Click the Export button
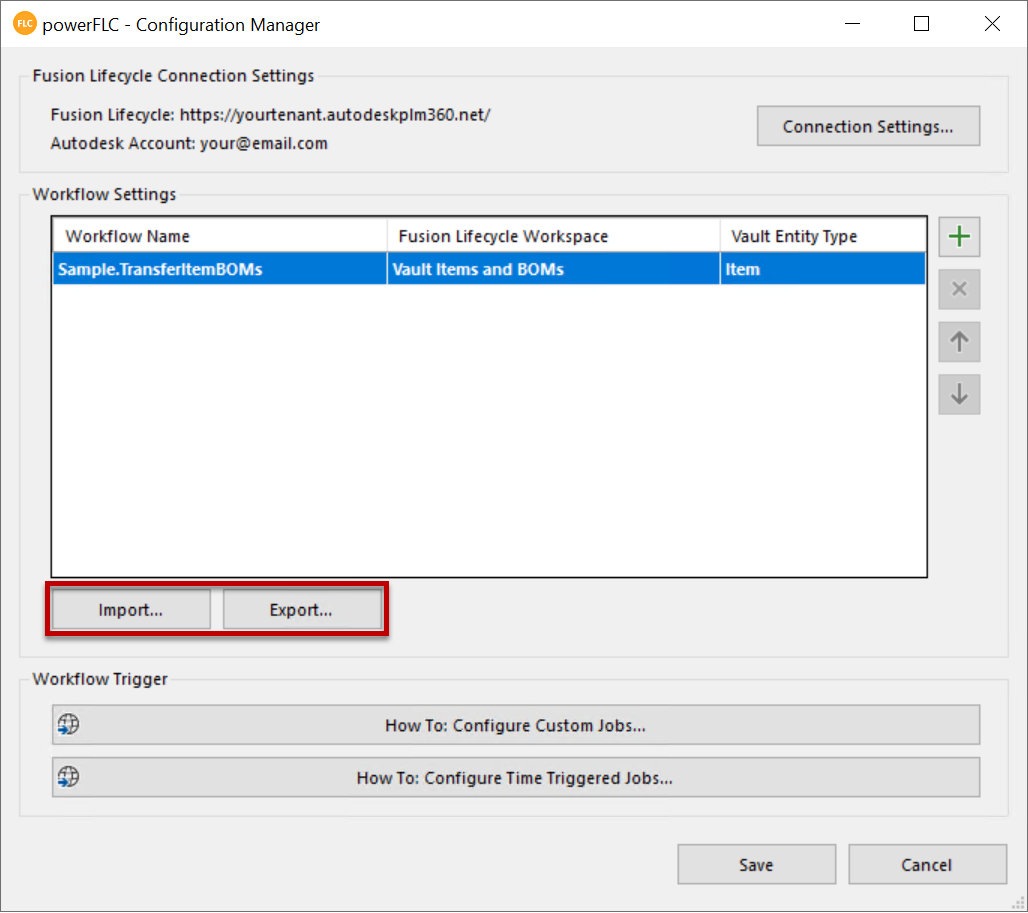Screen dimensions: 1028x913 301,610
